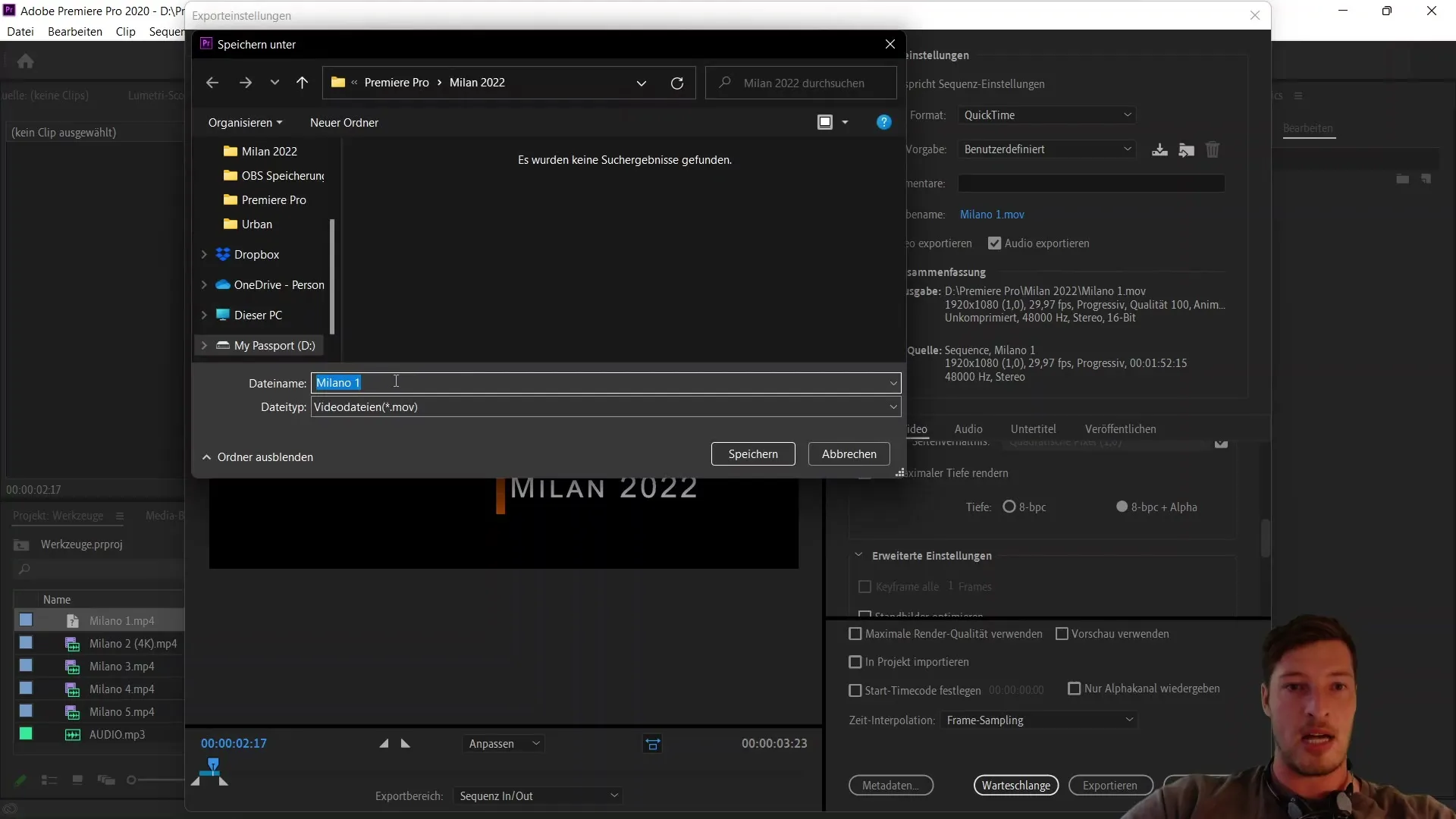Click the delete preset icon in settings panel
The height and width of the screenshot is (819, 1456).
click(x=1212, y=149)
